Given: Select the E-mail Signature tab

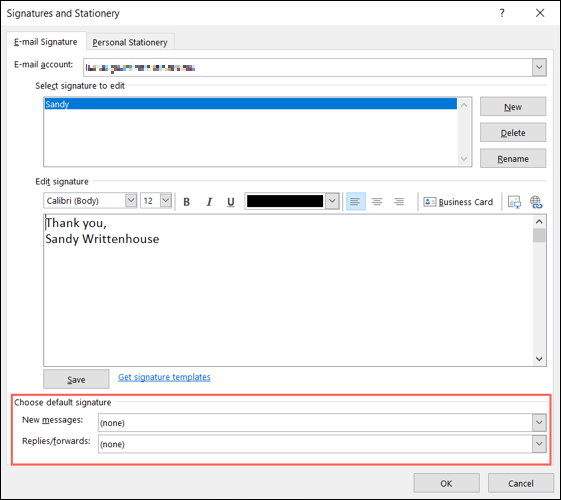Looking at the screenshot, I should click(x=46, y=42).
